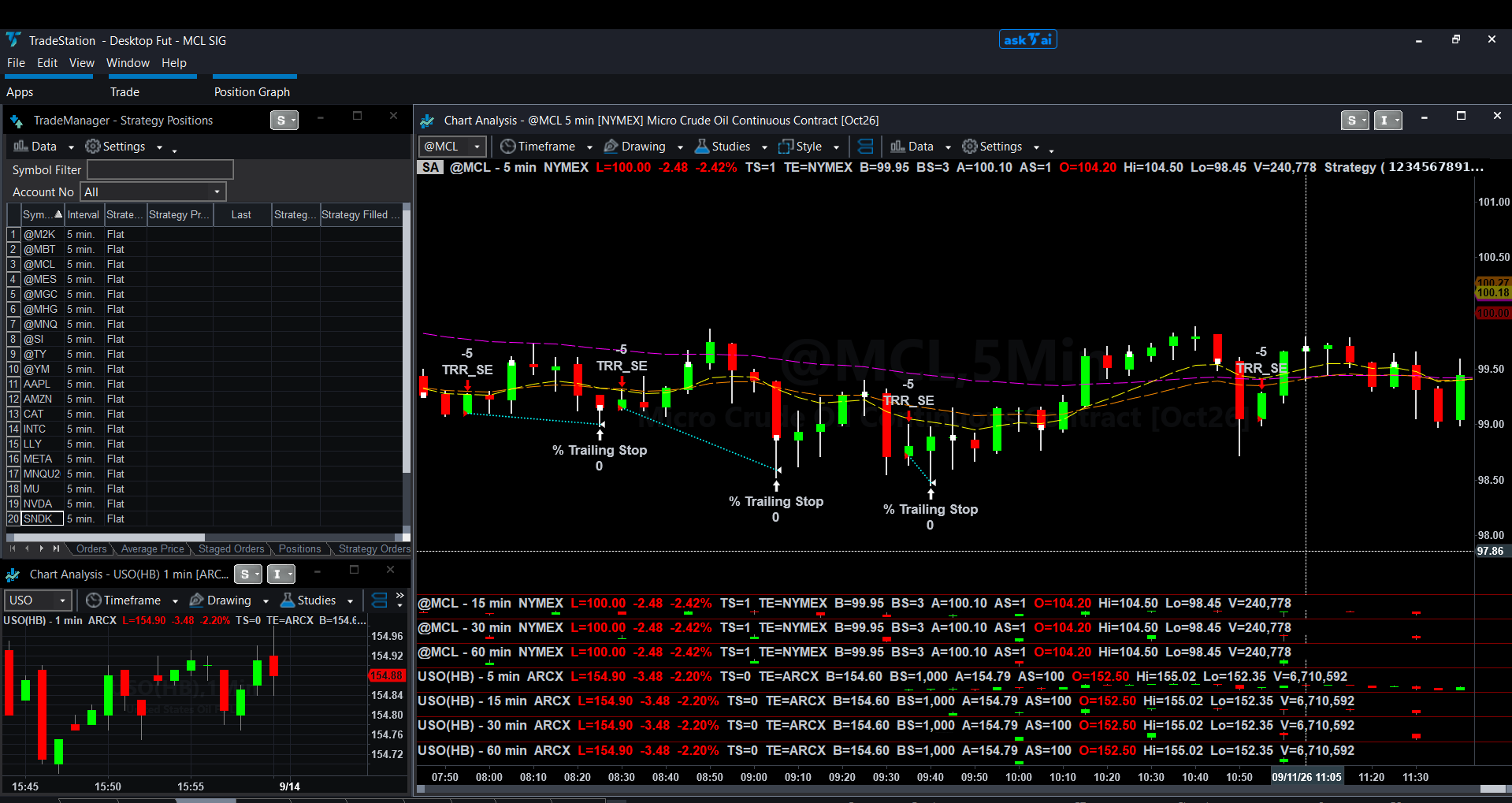
Task: Click the Chart Analysis icon in the USO title bar
Action: (13, 574)
